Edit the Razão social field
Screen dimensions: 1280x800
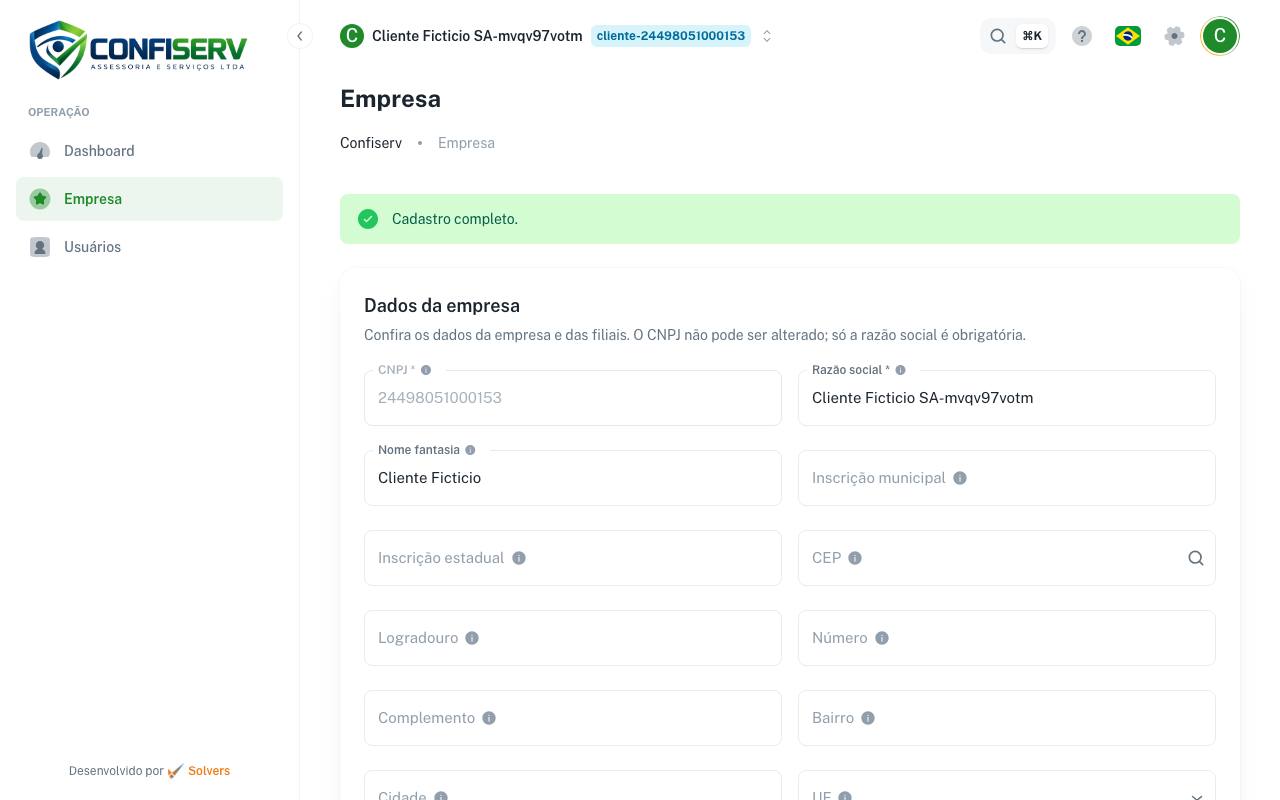1007,398
